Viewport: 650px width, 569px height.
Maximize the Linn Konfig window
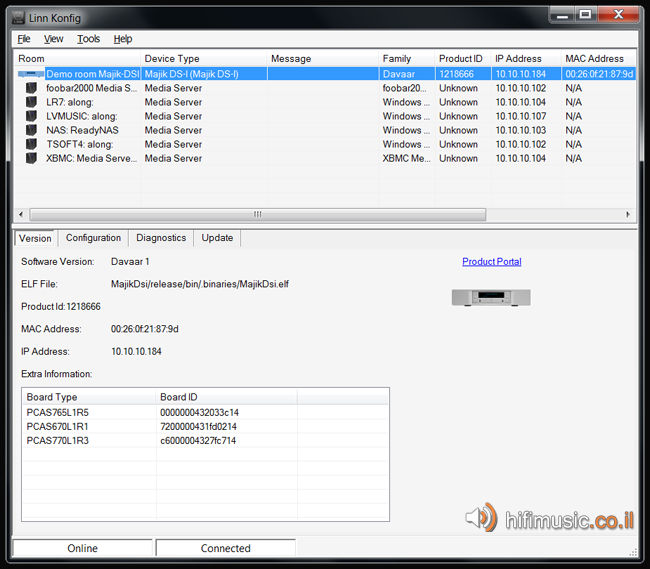(x=585, y=15)
